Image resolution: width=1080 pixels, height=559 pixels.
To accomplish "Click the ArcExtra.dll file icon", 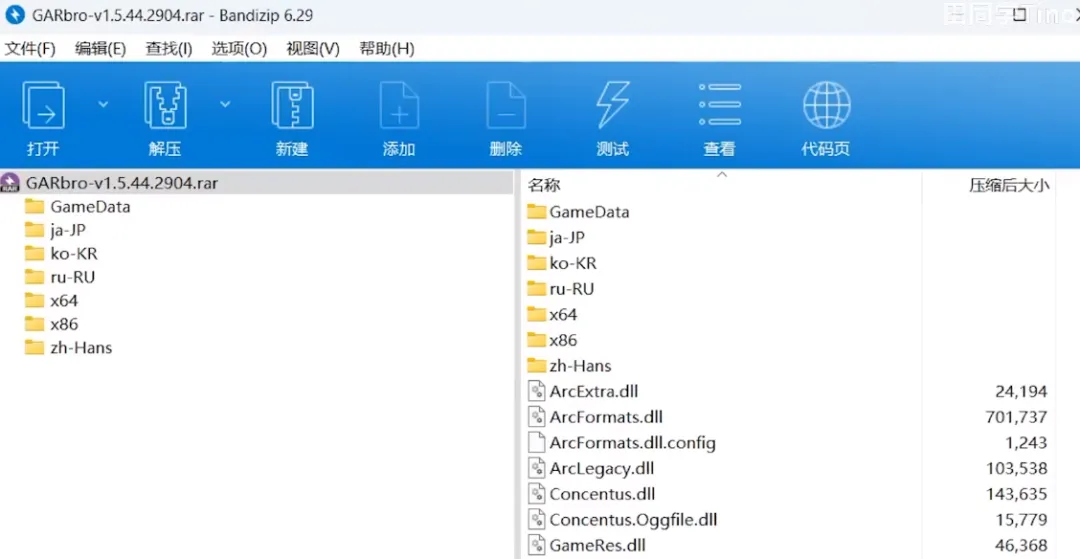I will [x=537, y=391].
